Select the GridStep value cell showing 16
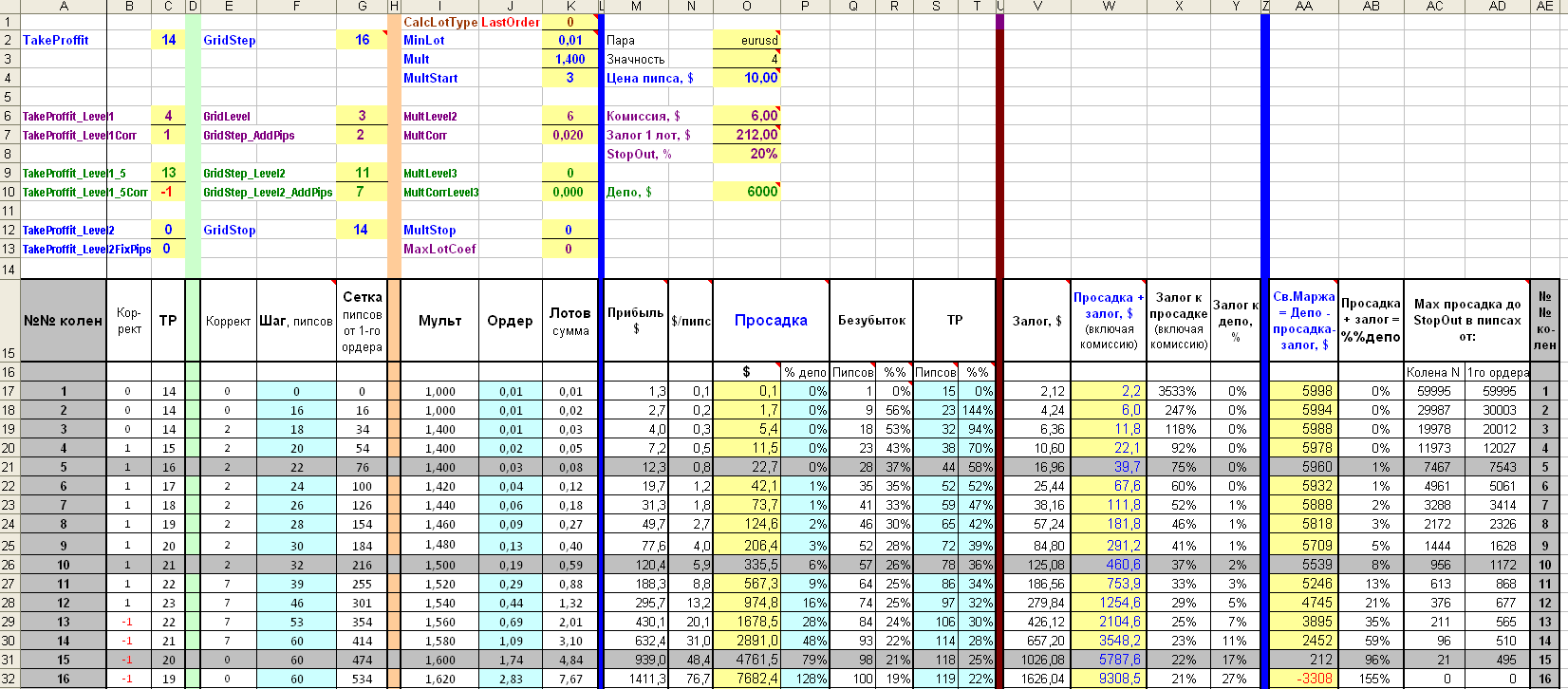The width and height of the screenshot is (1568, 689). tap(362, 41)
